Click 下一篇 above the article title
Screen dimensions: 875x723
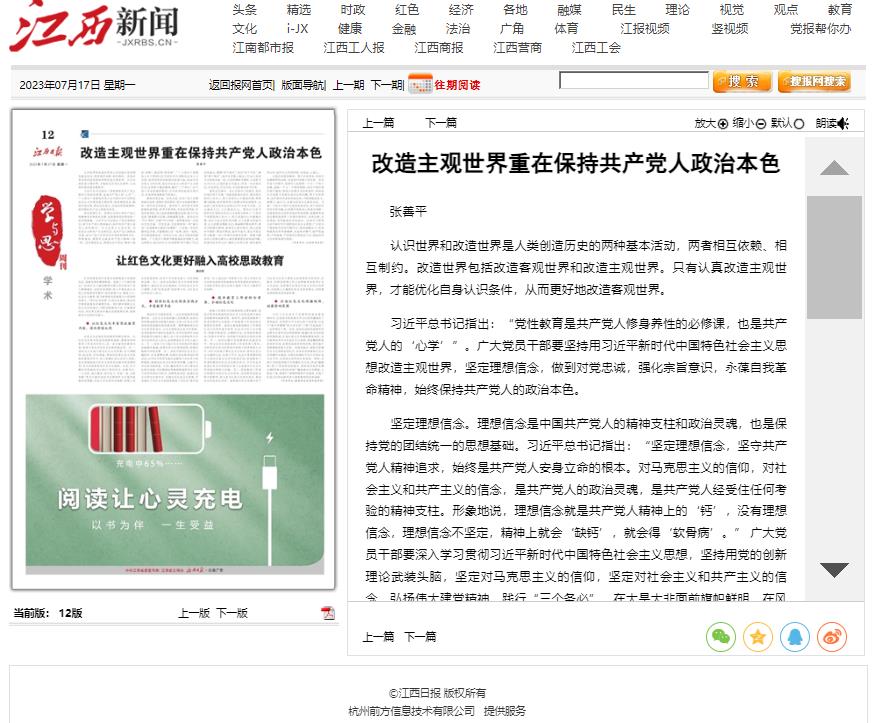point(441,123)
